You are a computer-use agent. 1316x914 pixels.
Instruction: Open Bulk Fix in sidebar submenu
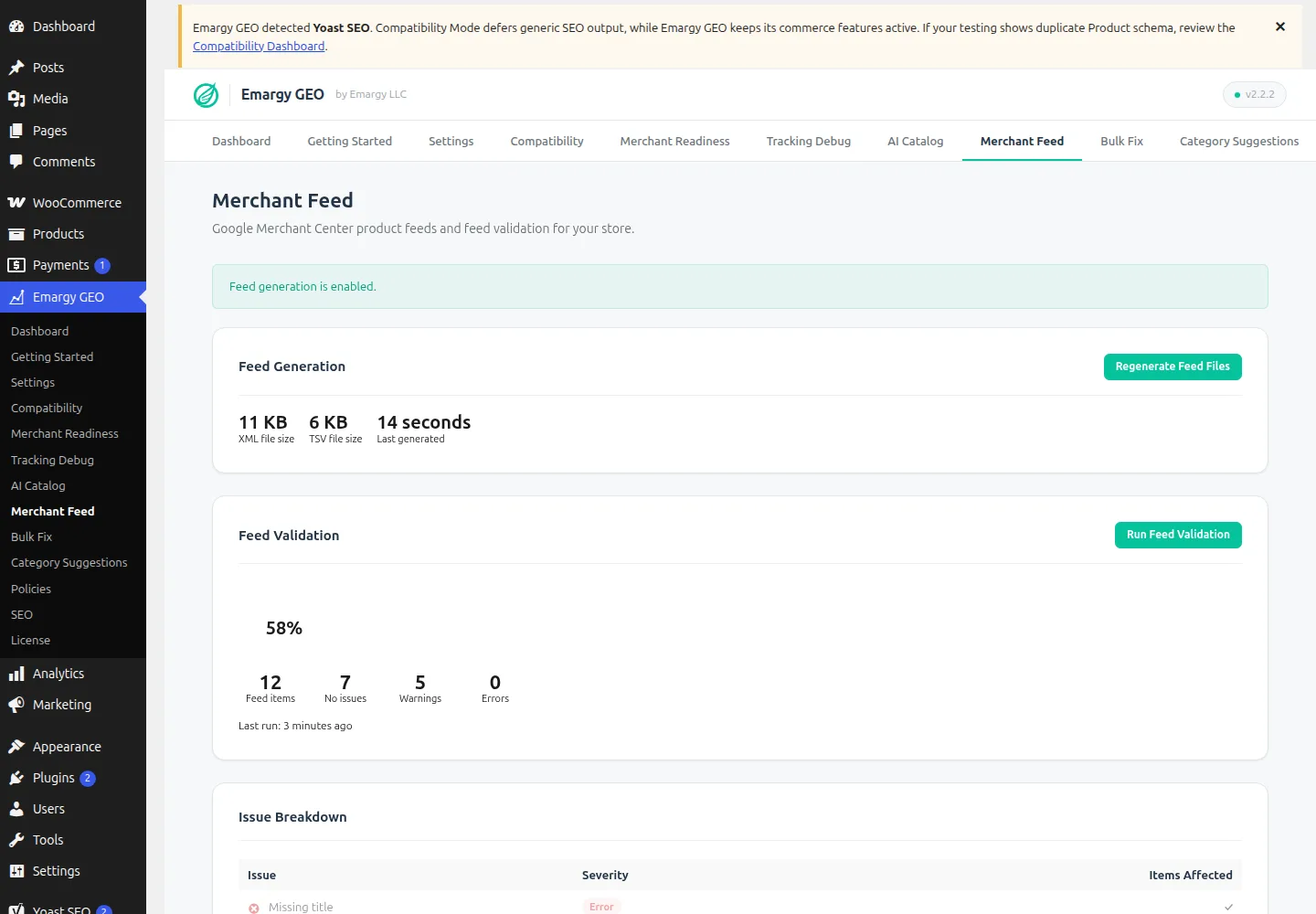click(x=31, y=537)
